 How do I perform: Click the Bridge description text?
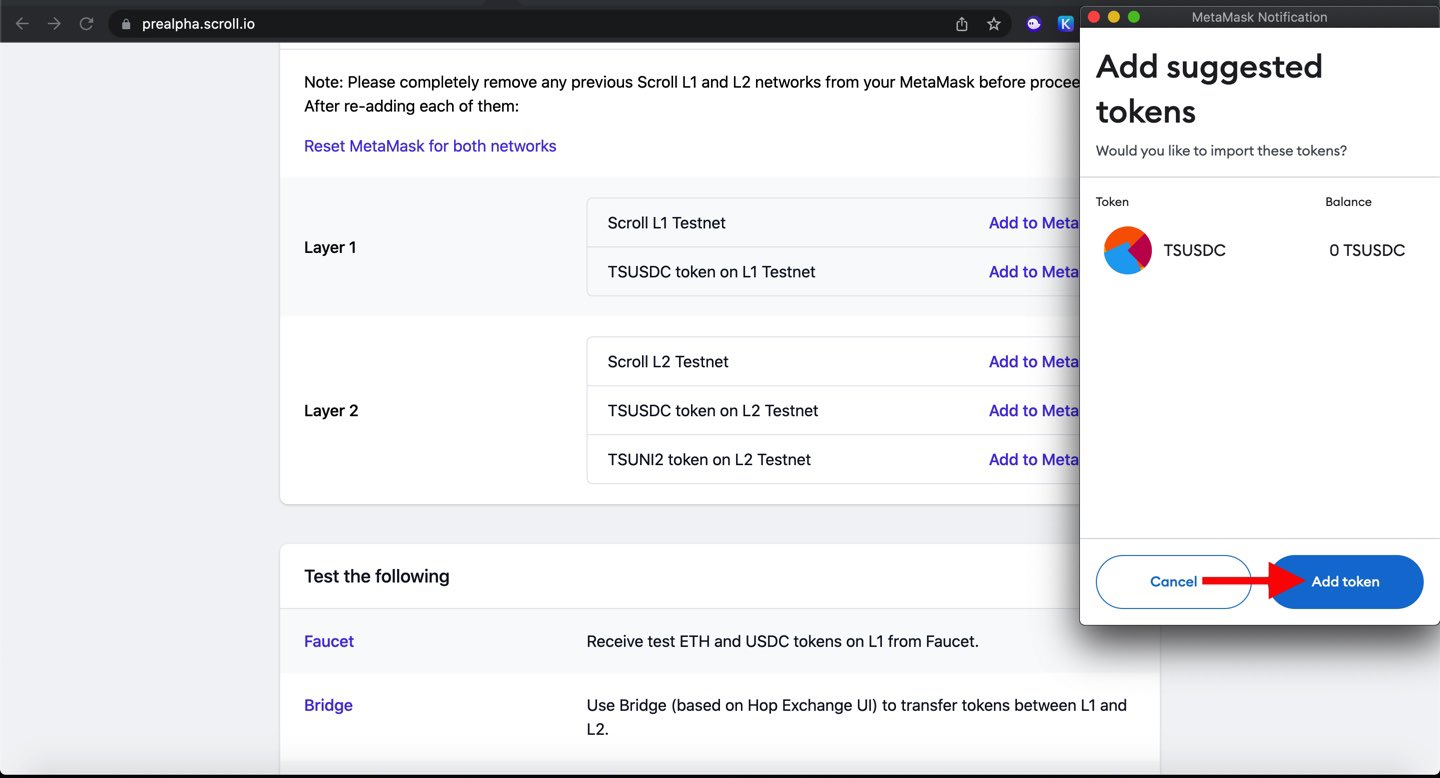click(857, 717)
